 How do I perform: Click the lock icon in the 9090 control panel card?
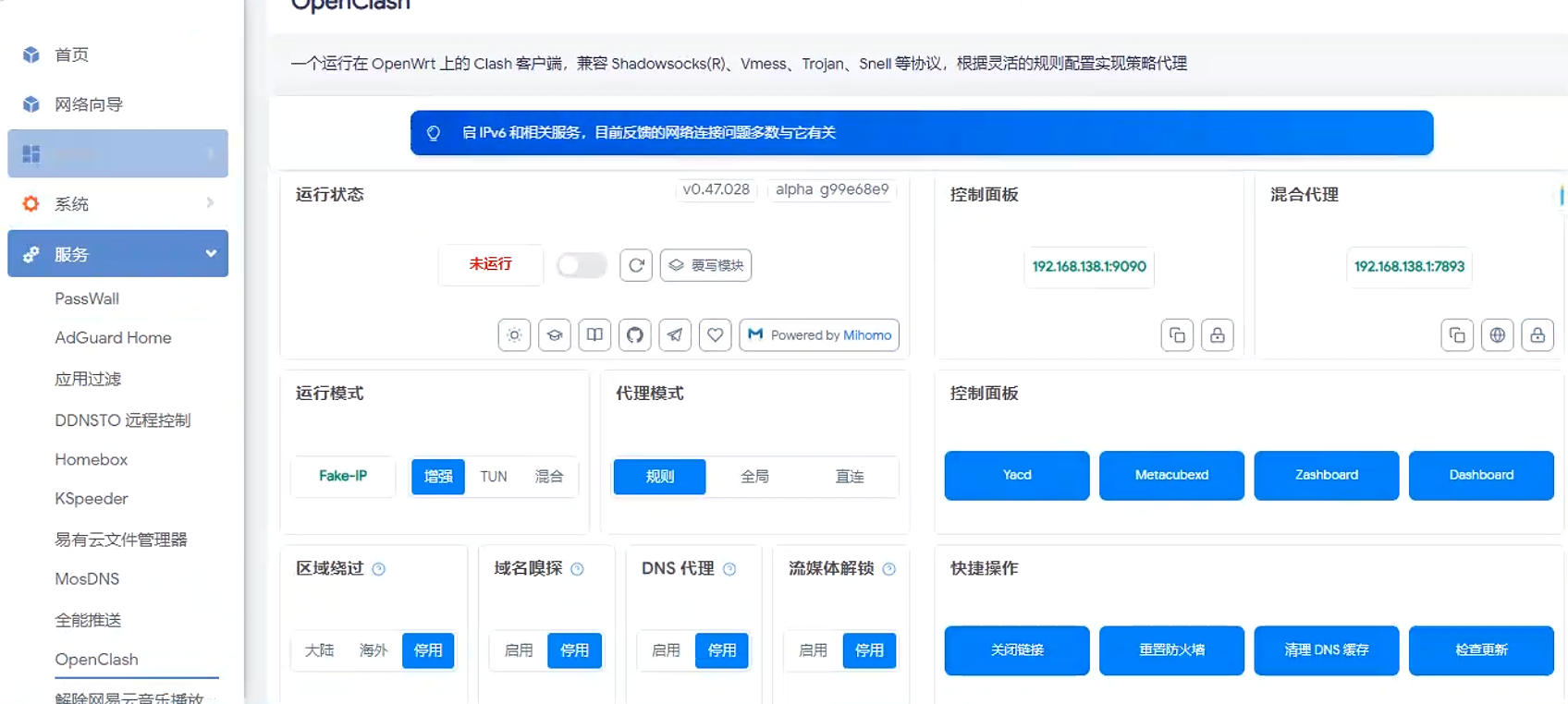coord(1218,335)
